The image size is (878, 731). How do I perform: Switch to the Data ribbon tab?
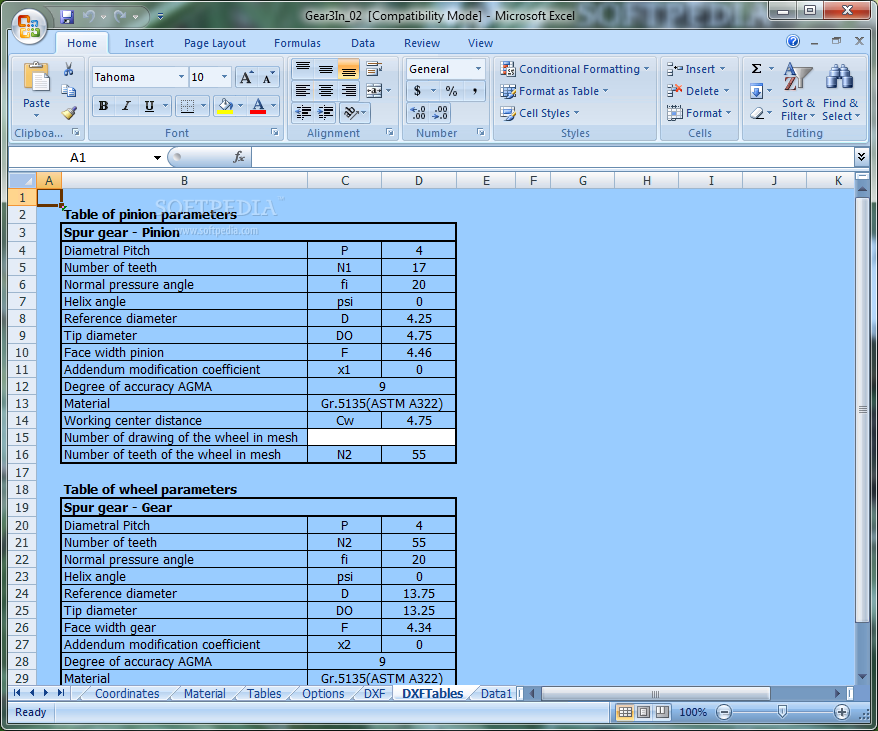click(363, 43)
